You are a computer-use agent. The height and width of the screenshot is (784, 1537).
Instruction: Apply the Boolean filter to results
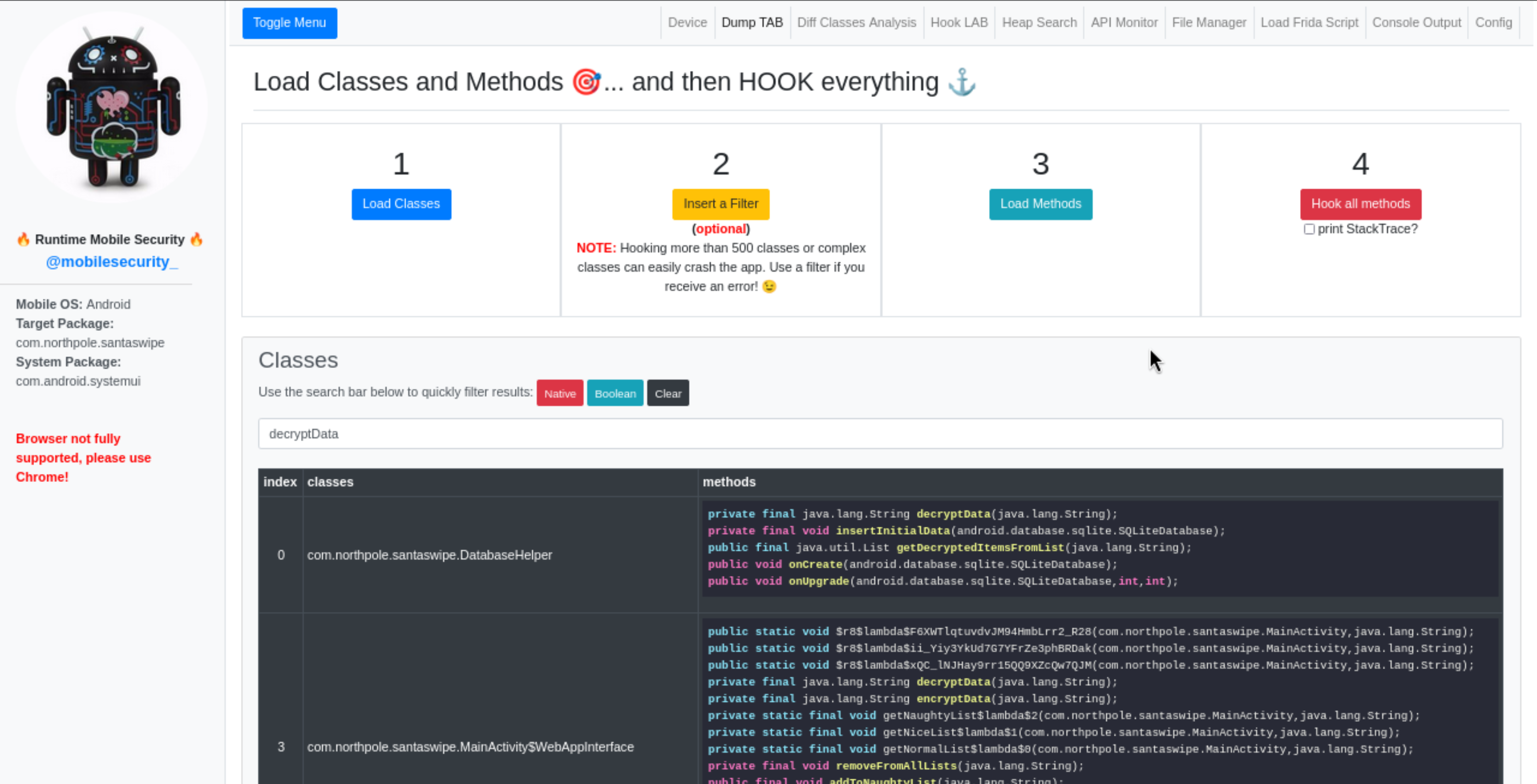615,393
